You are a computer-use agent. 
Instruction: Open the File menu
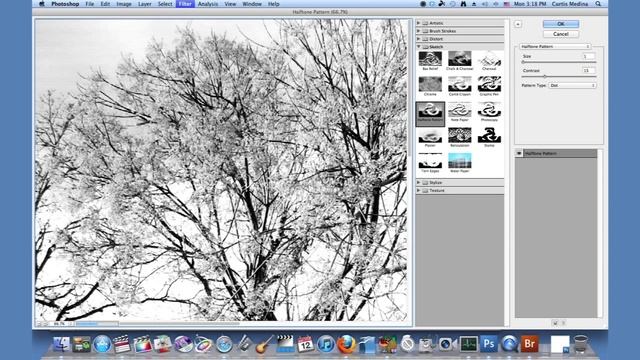point(89,4)
